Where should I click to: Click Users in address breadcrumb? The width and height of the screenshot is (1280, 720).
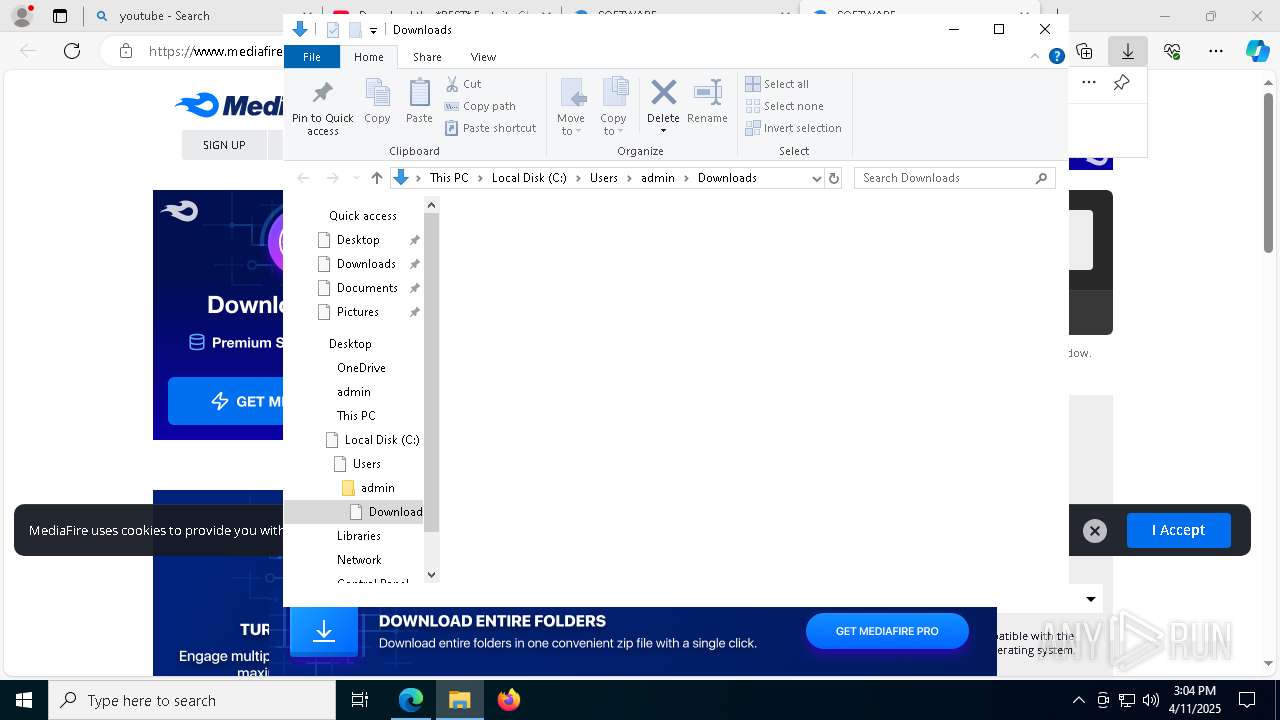point(604,178)
